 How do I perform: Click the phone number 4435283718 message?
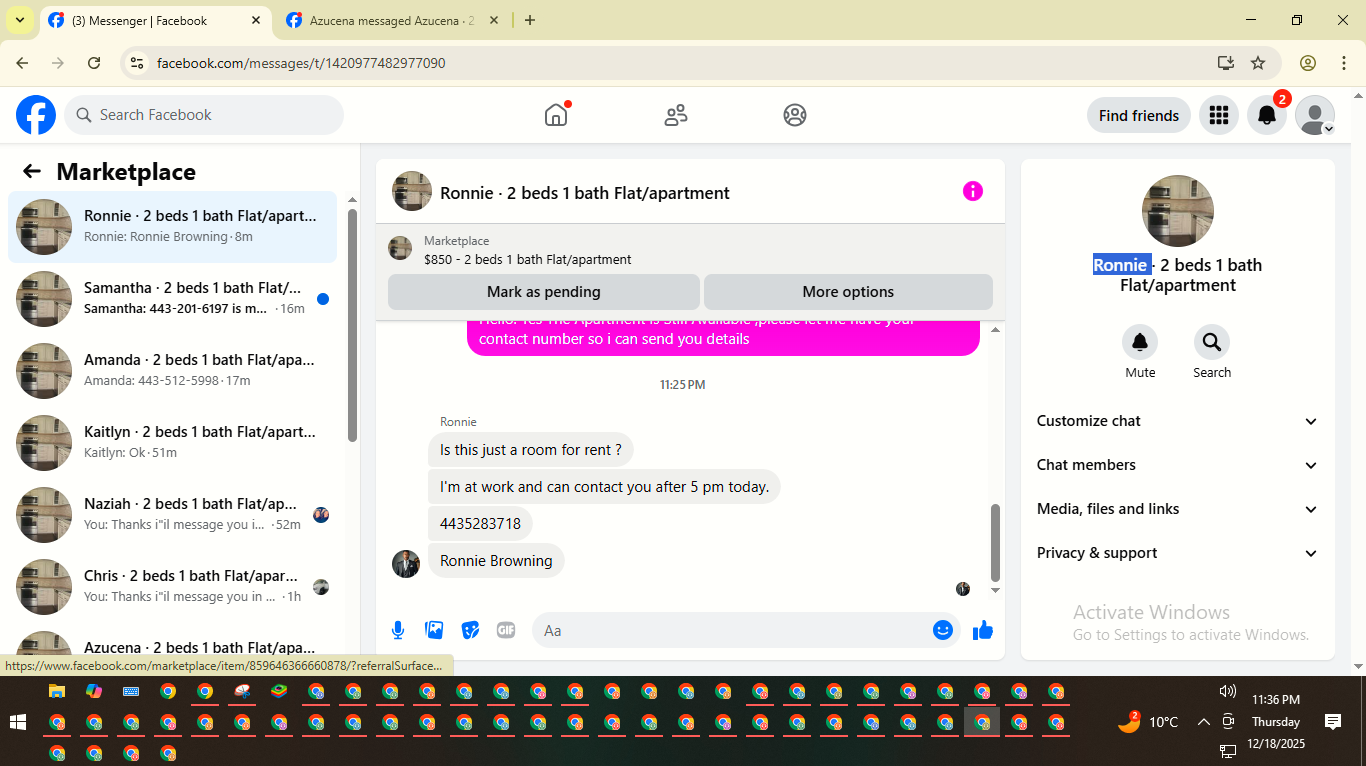[x=480, y=524]
